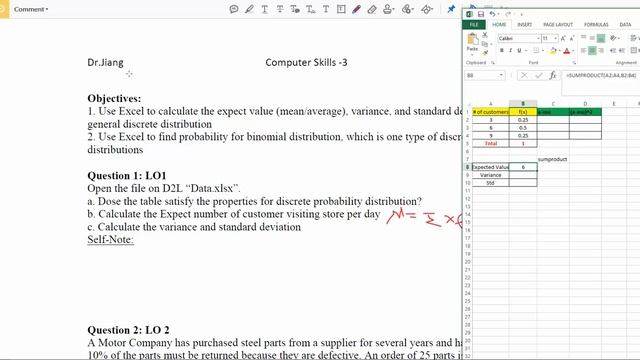Click the increase indent icon
Screen dimensions: 640x360
(x=622, y=51)
